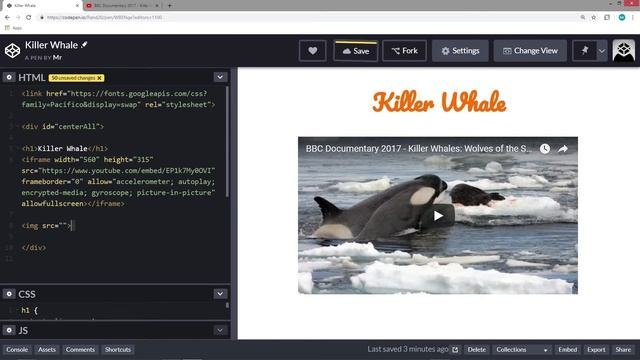Switch to the Killer Whale browser tab
640x360 pixels.
41,5
